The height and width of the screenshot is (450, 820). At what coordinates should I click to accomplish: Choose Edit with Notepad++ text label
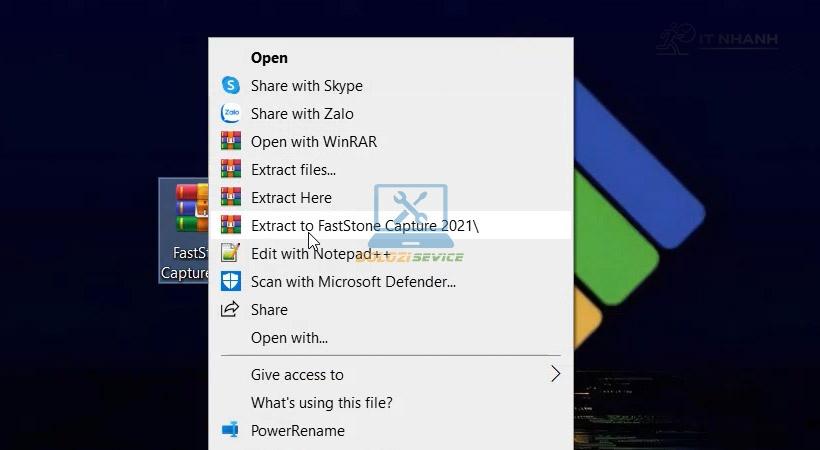pyautogui.click(x=320, y=254)
